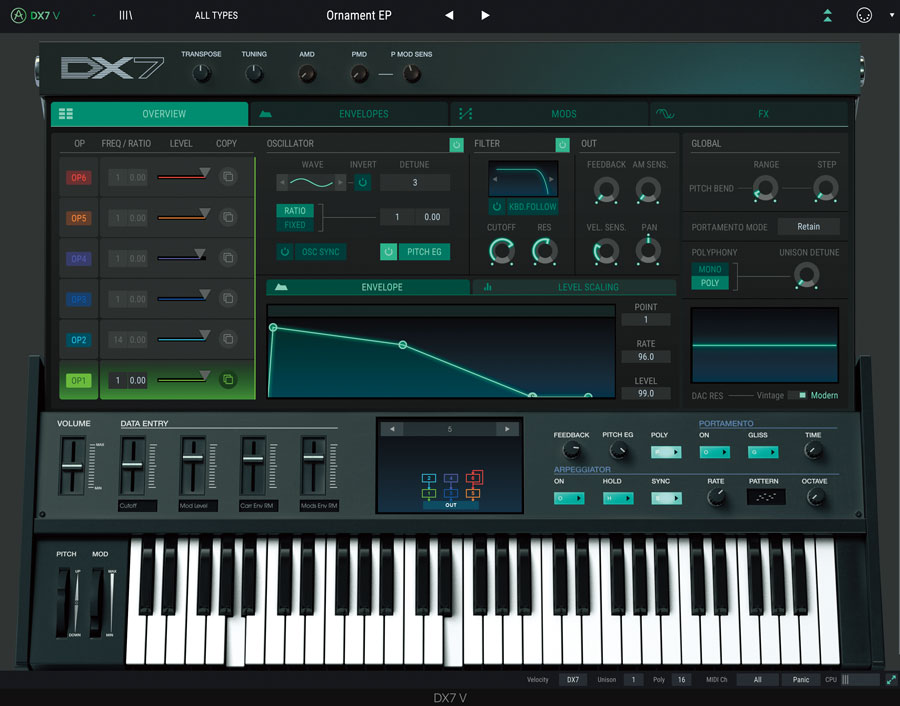Toggle the Arpeggiator HOLD switch

618,498
